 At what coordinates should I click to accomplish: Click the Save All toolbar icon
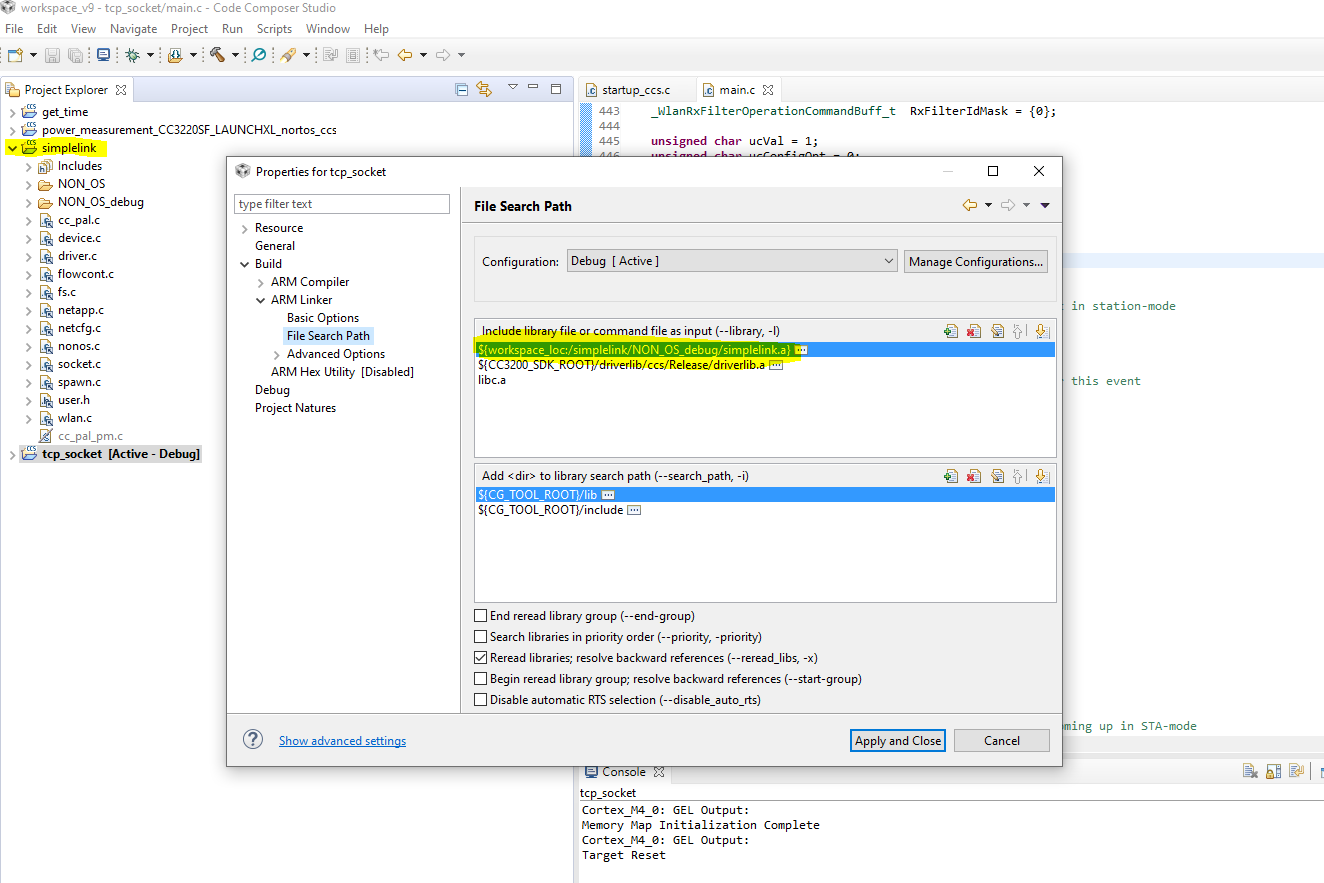(75, 55)
